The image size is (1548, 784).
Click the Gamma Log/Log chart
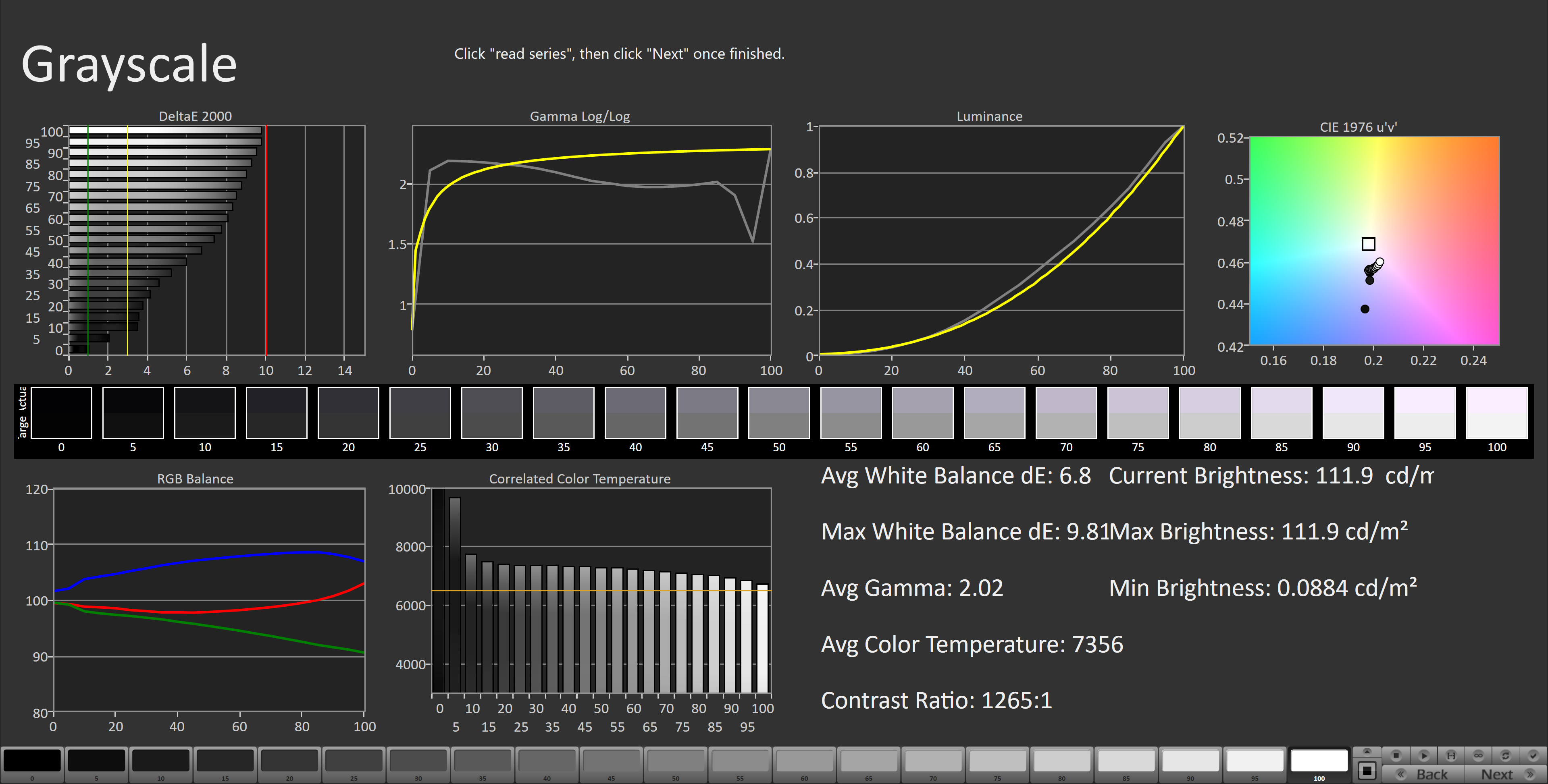591,240
